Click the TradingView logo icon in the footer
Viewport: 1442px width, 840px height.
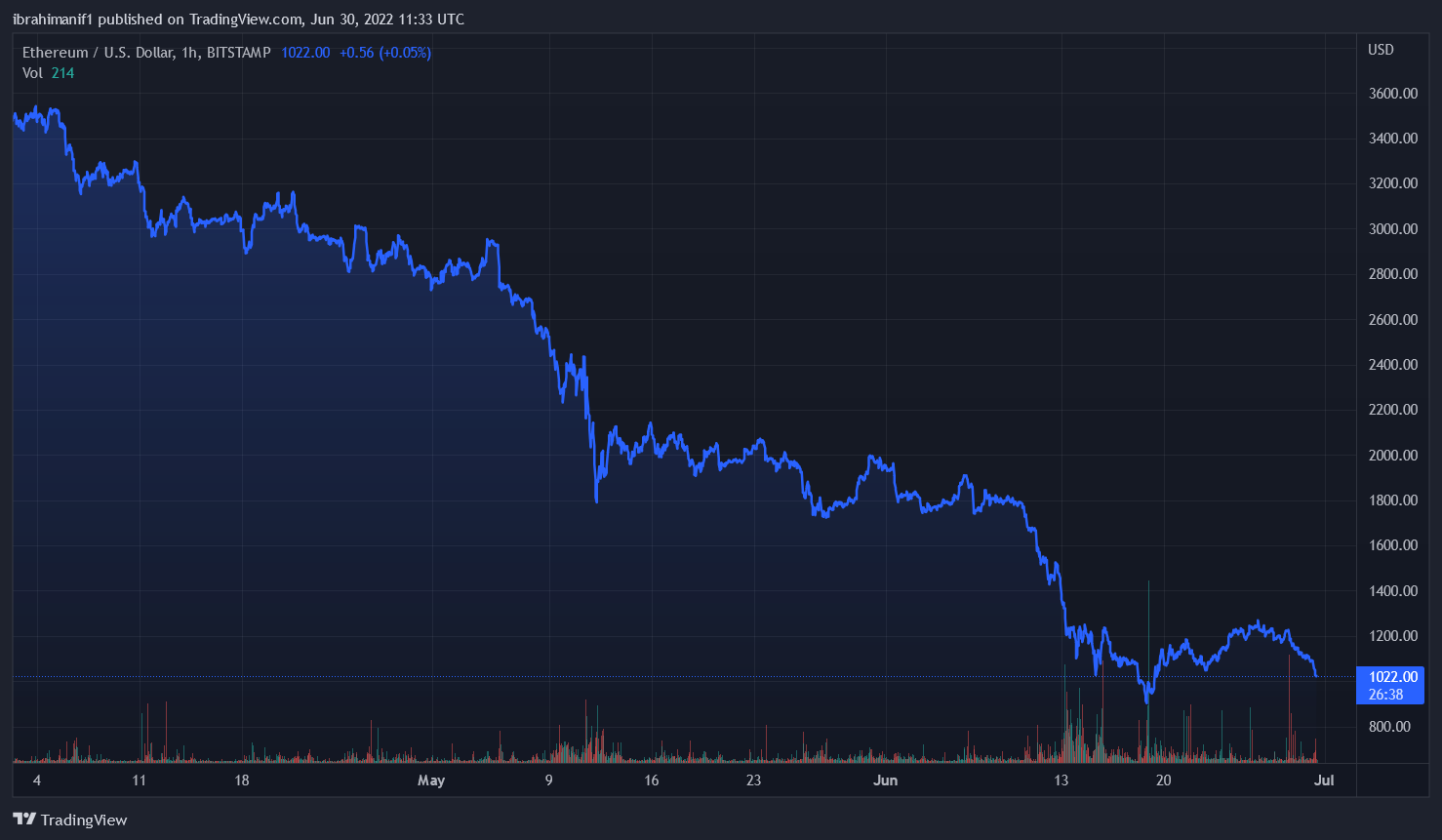pyautogui.click(x=24, y=820)
